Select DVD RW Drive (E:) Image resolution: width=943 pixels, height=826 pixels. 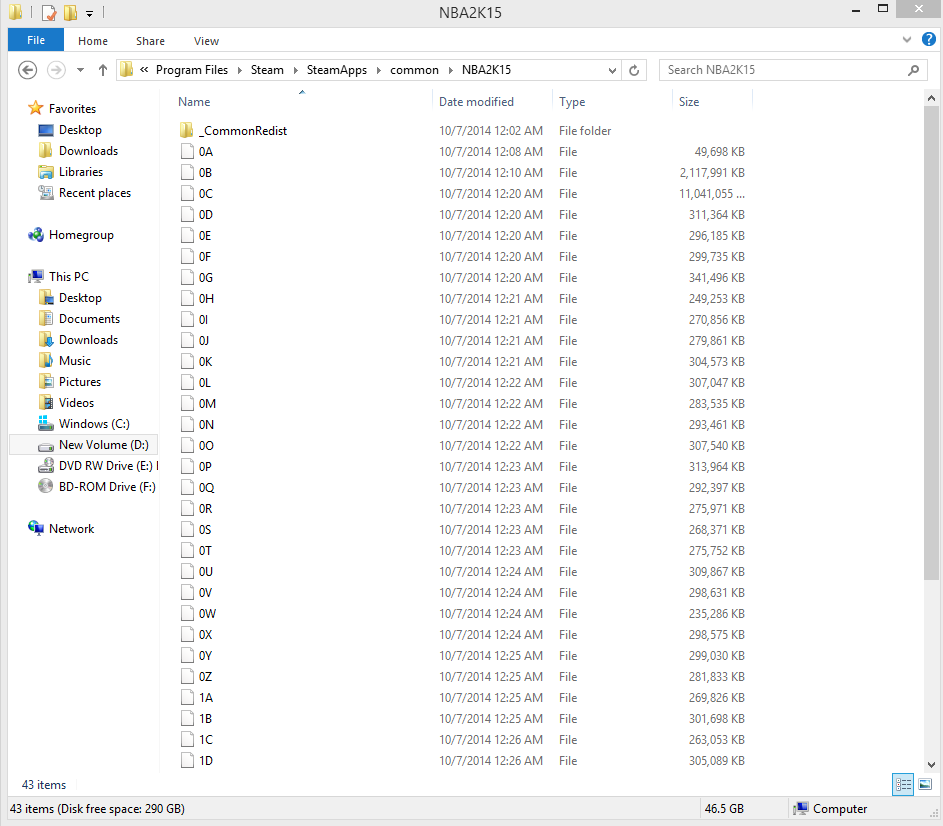pos(105,466)
